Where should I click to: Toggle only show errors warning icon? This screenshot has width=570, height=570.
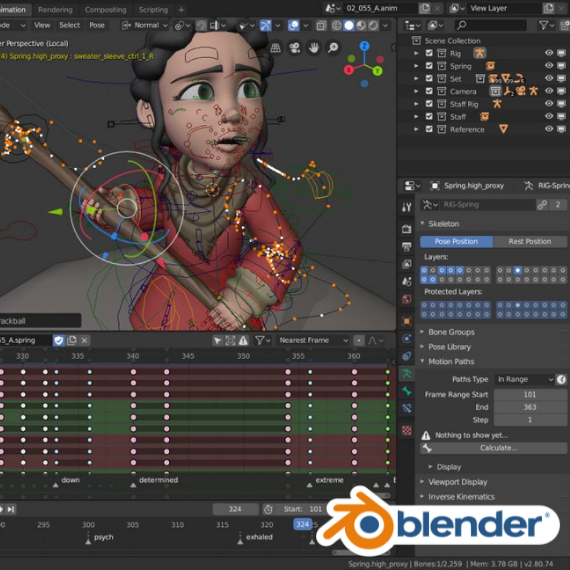point(243,340)
